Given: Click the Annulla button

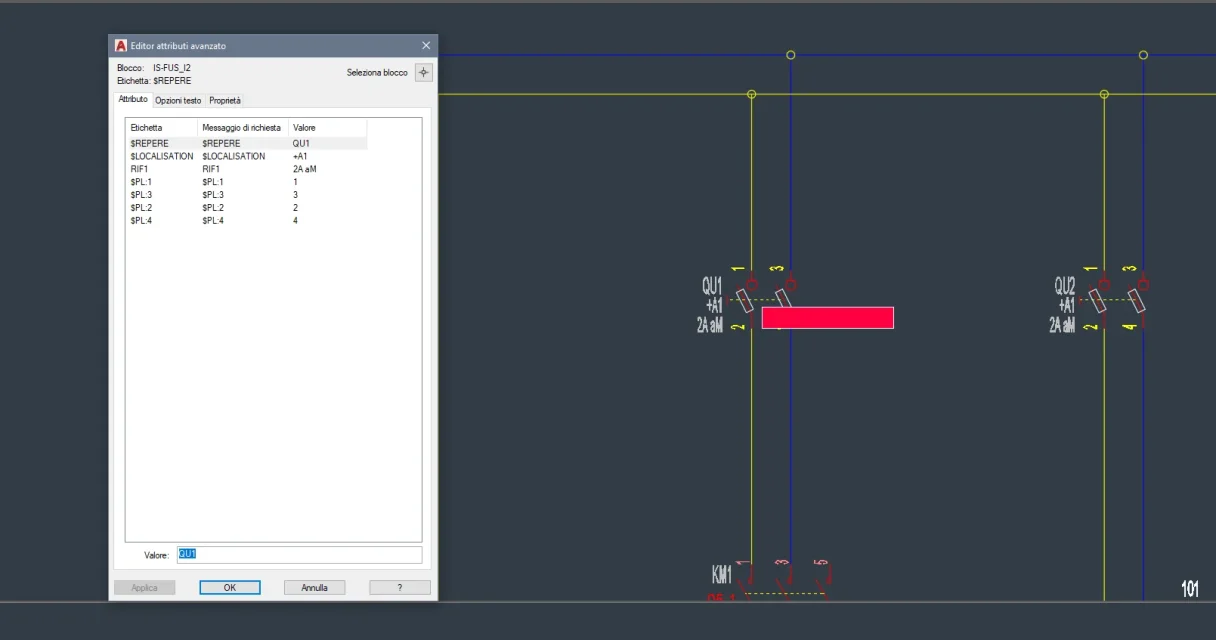Looking at the screenshot, I should point(315,588).
